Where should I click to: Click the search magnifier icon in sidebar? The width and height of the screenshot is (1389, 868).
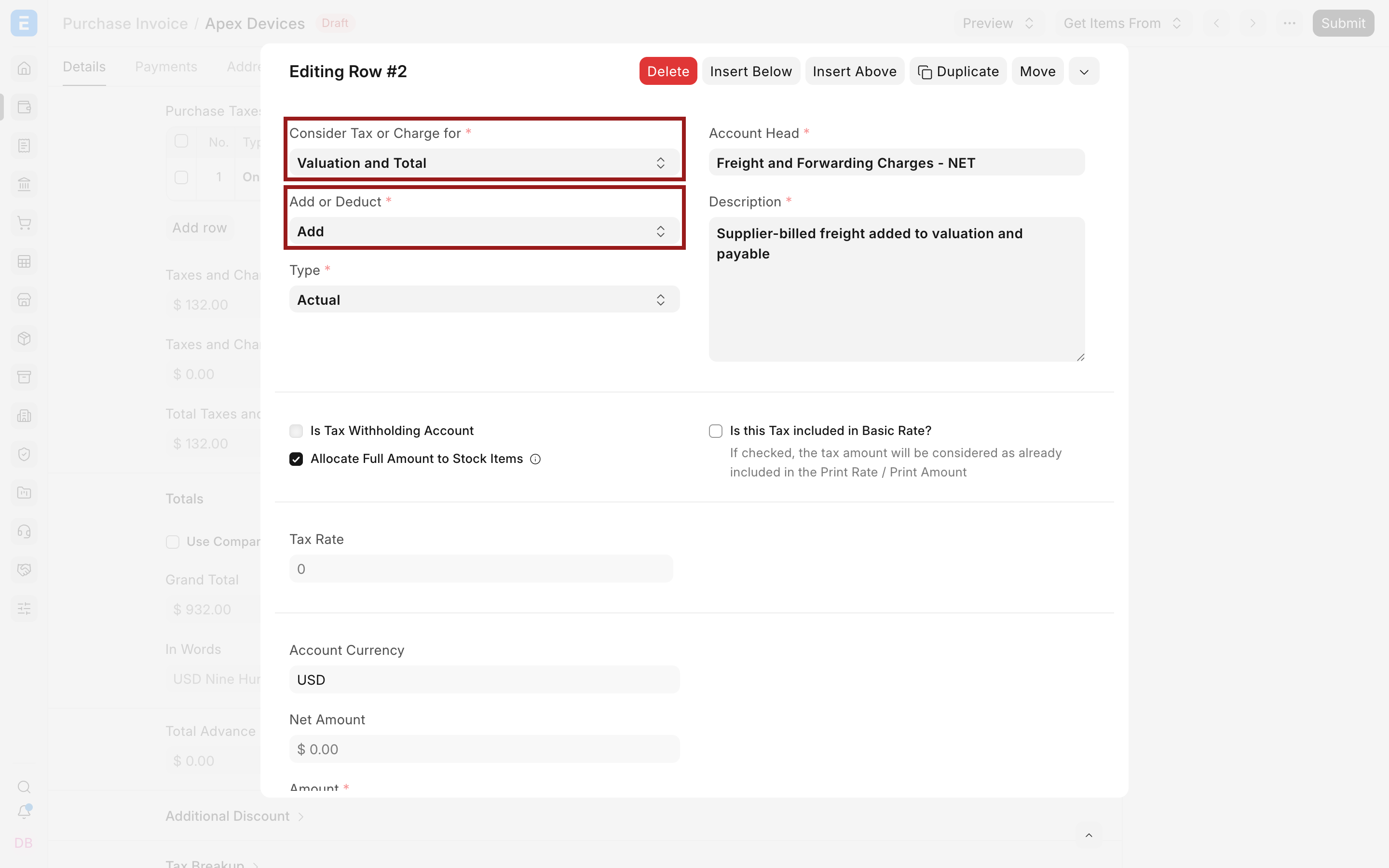(x=24, y=787)
